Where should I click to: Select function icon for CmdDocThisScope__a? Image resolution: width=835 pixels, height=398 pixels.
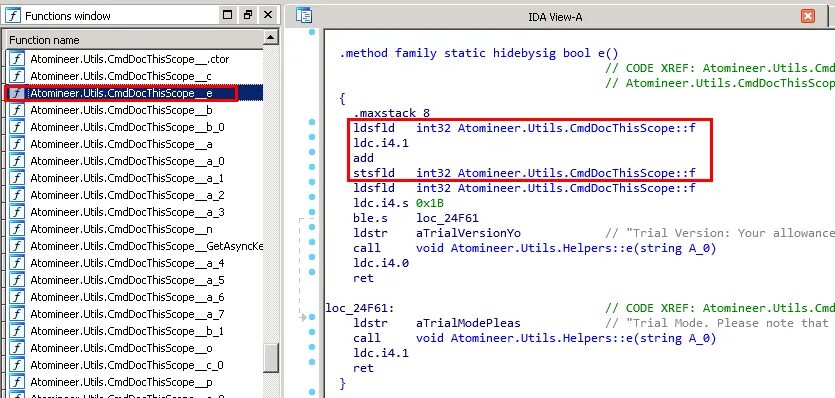click(x=17, y=144)
